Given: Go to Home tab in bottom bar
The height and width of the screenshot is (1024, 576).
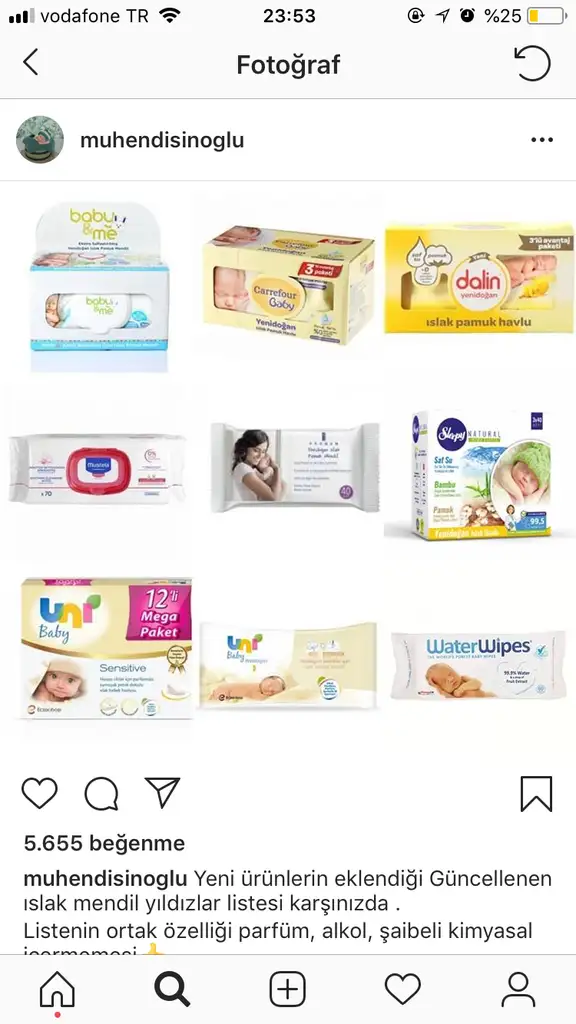Looking at the screenshot, I should pyautogui.click(x=57, y=989).
